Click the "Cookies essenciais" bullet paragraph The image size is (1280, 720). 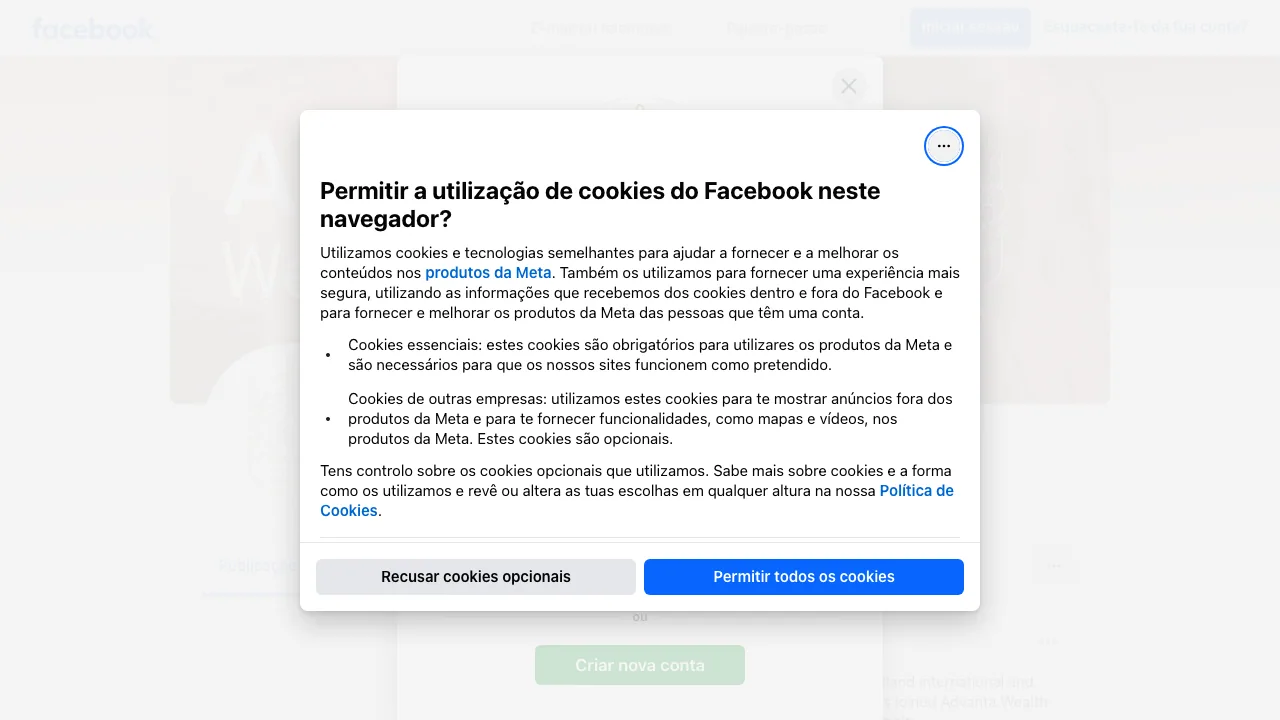(650, 355)
